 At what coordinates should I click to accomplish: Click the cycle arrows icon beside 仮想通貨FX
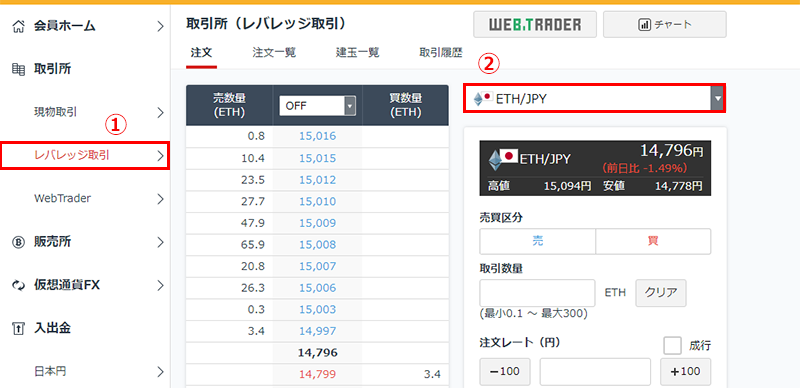pyautogui.click(x=18, y=285)
